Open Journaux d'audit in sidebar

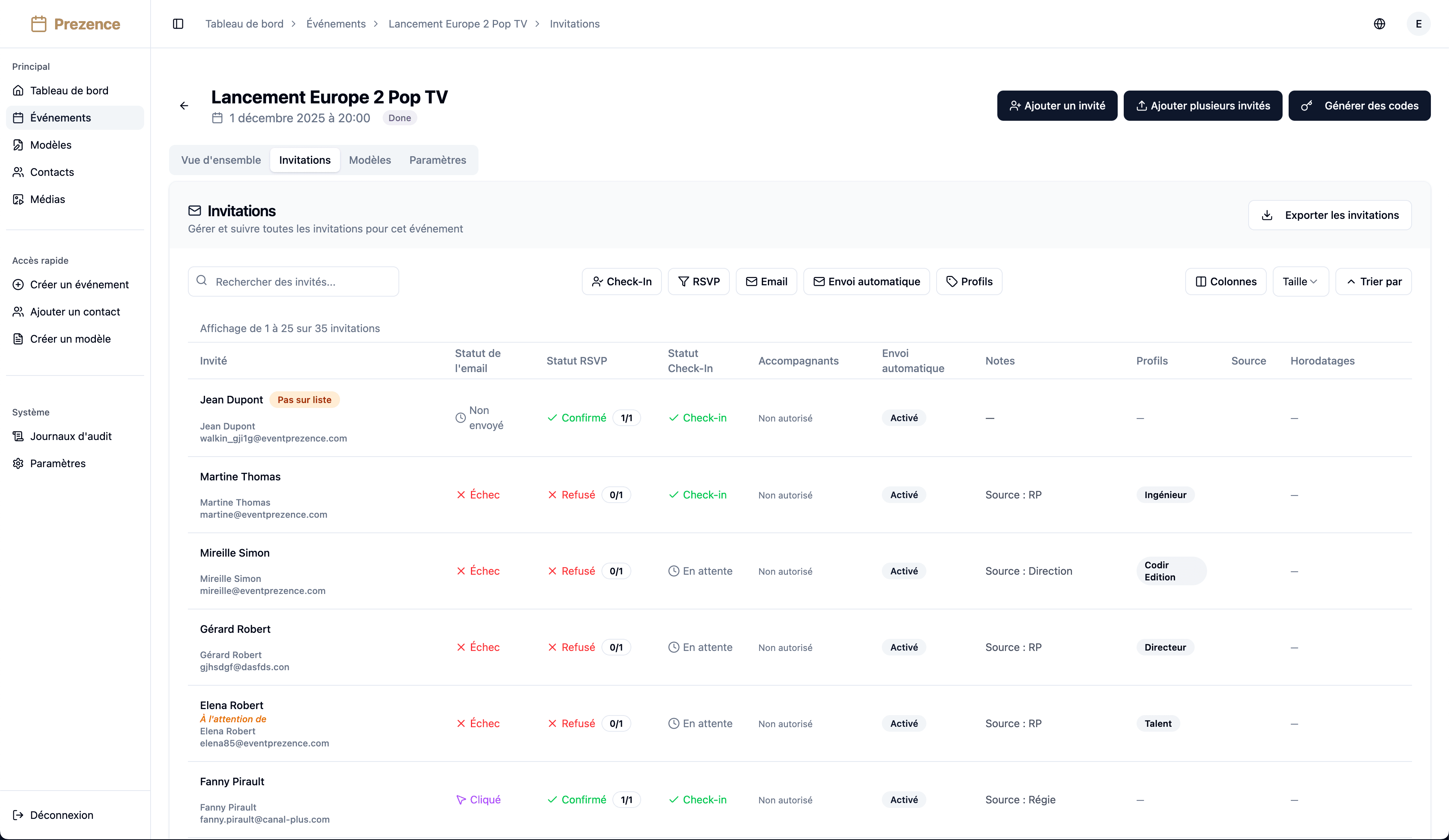click(x=71, y=436)
